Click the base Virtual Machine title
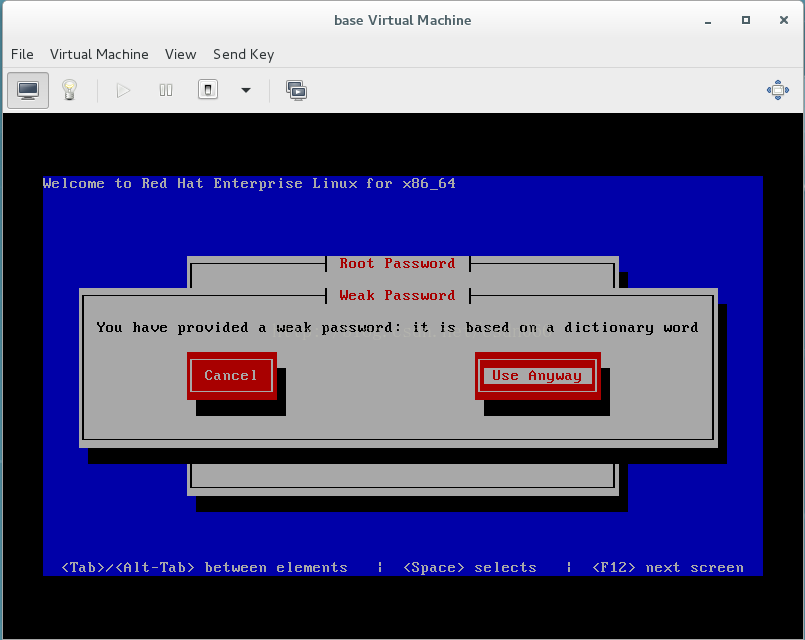805x640 pixels. coord(402,21)
